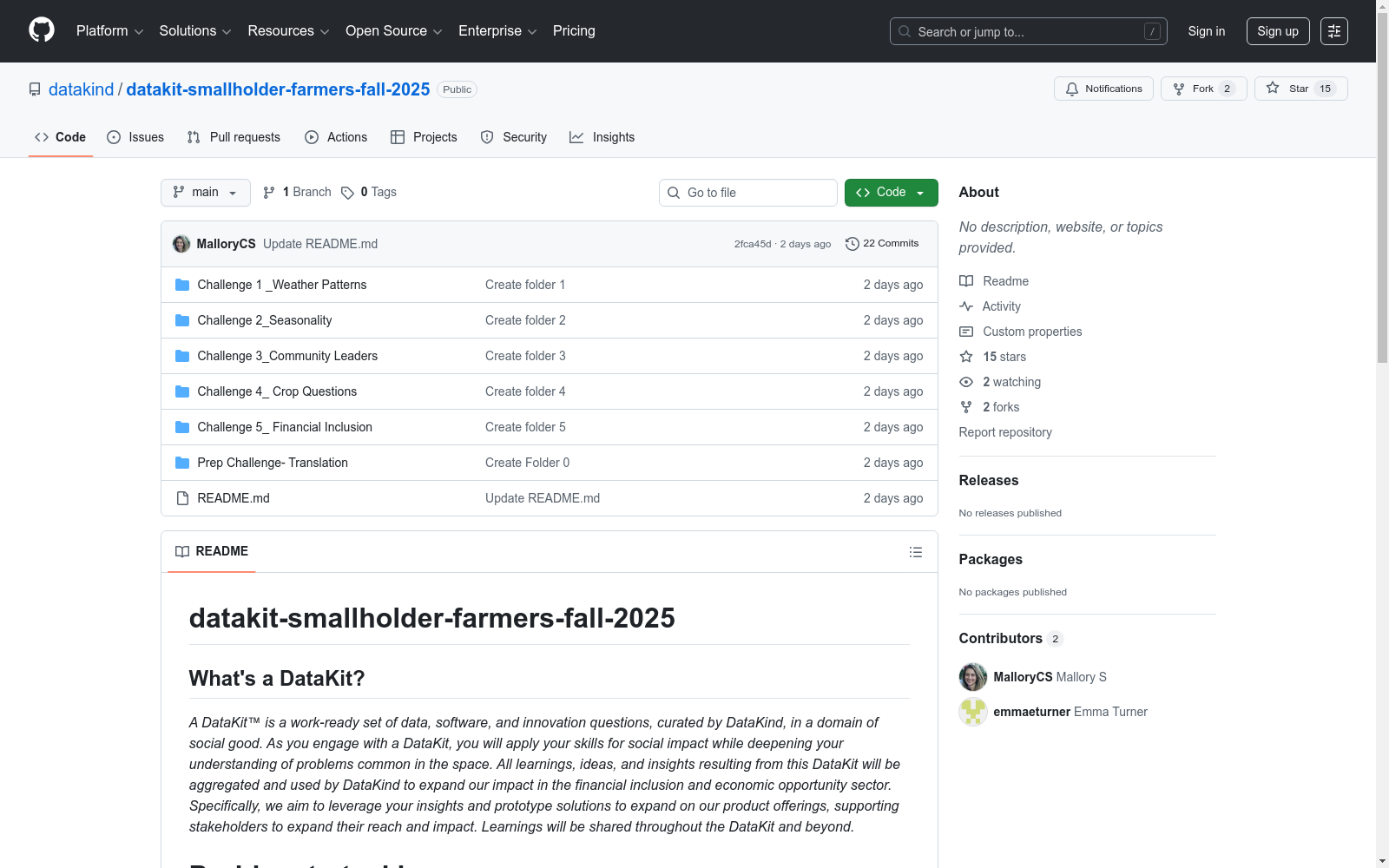This screenshot has width=1389, height=868.
Task: Click the search magnifier icon in header
Action: point(905,31)
